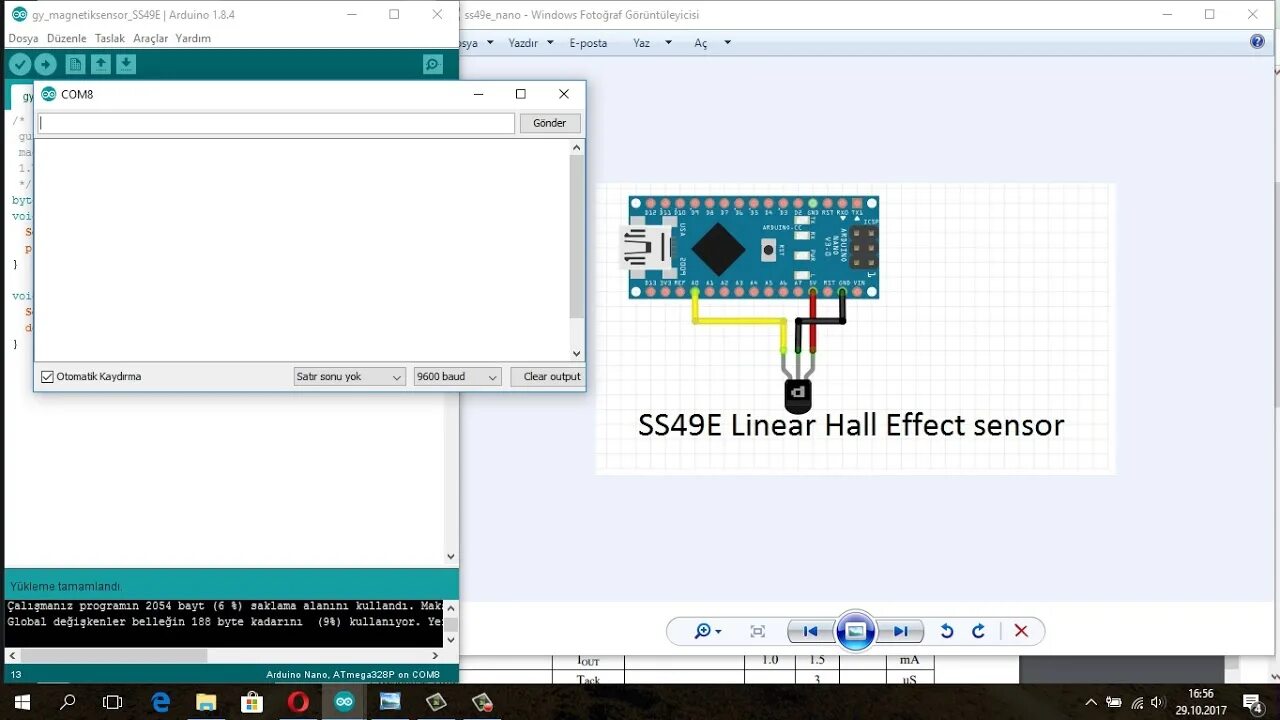The width and height of the screenshot is (1280, 720).
Task: Launch Microsoft Edge from the taskbar
Action: pos(160,702)
